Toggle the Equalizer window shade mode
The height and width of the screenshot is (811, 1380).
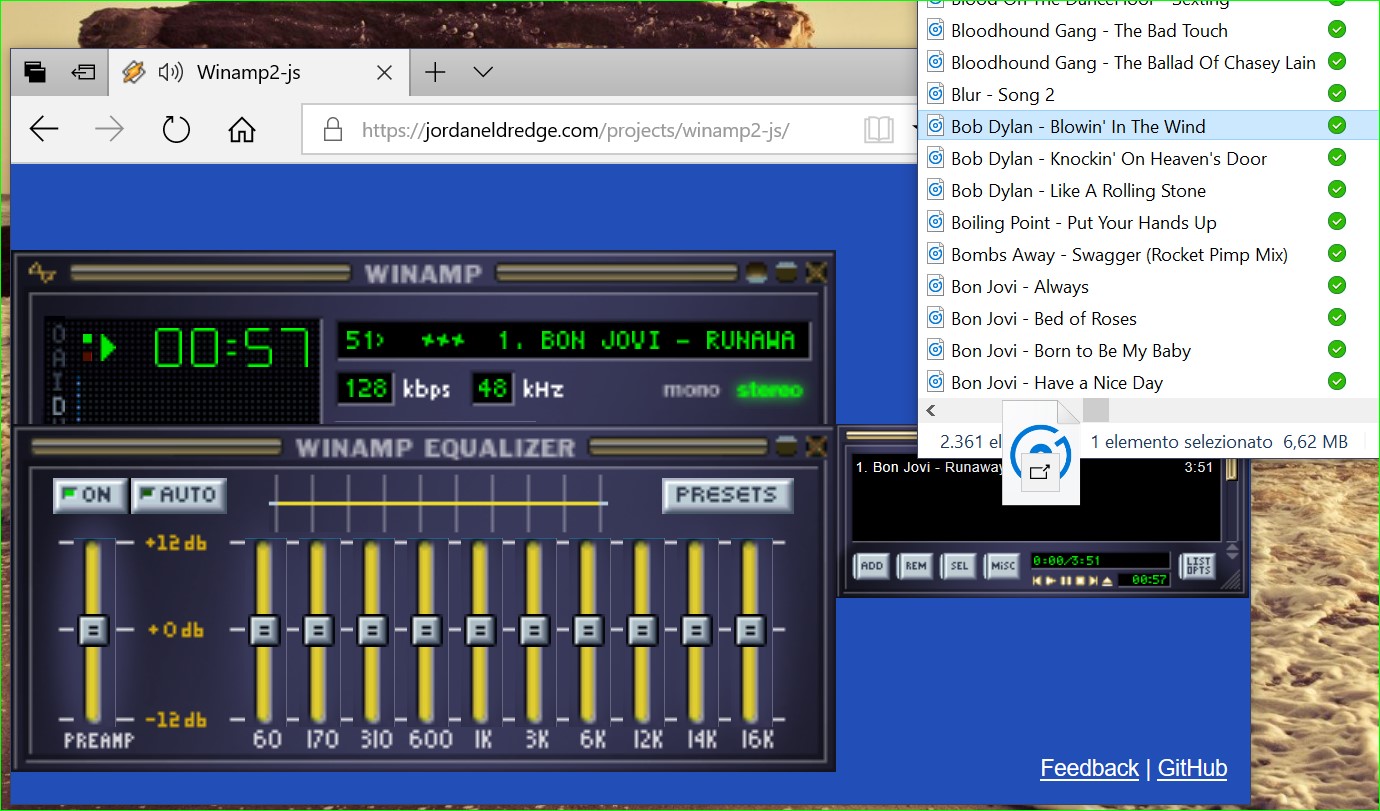coord(787,446)
